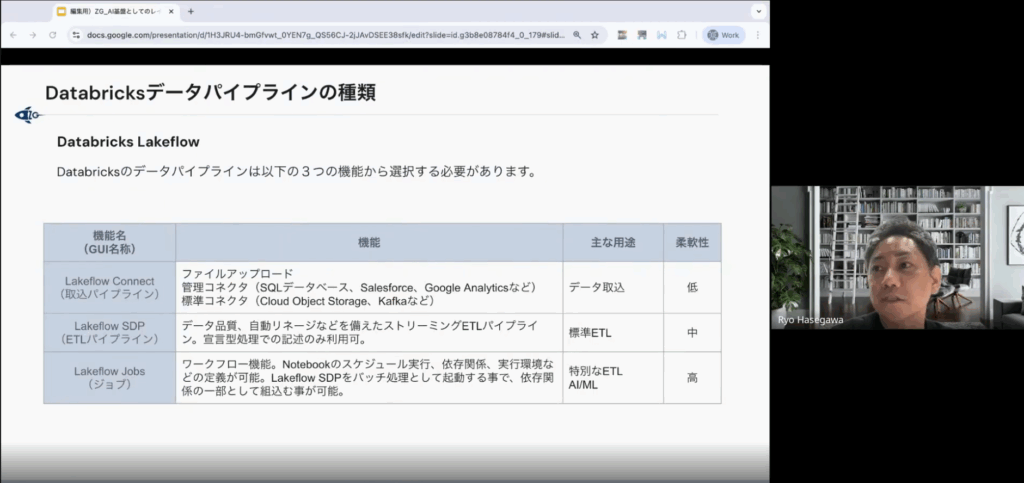Open the Work profile button

click(723, 34)
